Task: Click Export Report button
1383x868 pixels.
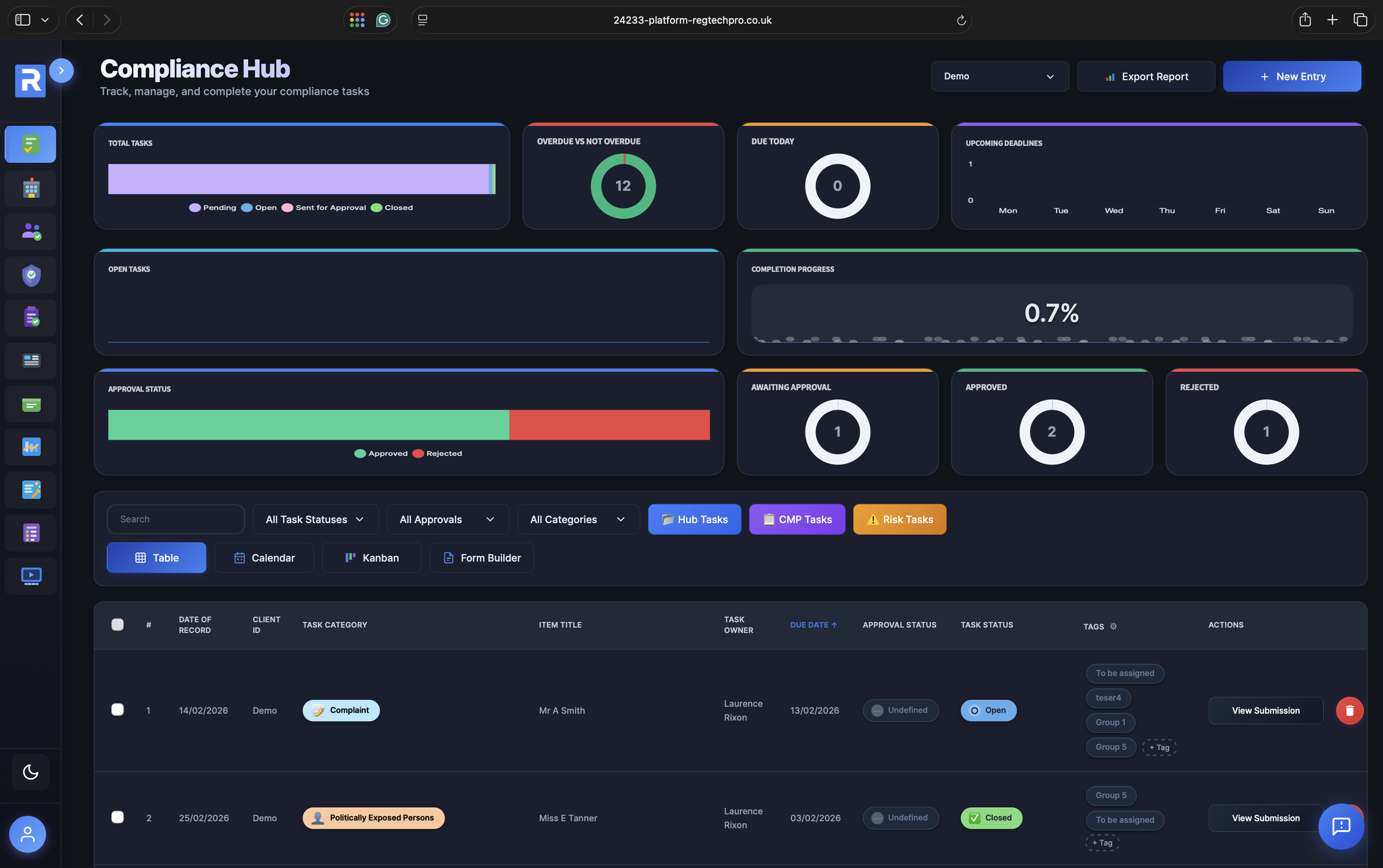Action: click(1145, 76)
